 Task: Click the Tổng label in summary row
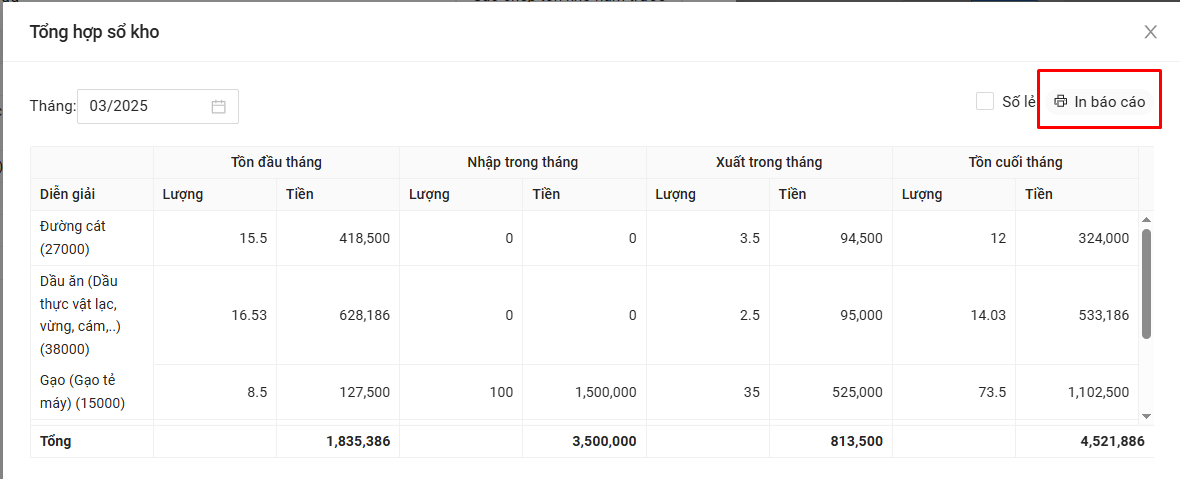(x=56, y=441)
